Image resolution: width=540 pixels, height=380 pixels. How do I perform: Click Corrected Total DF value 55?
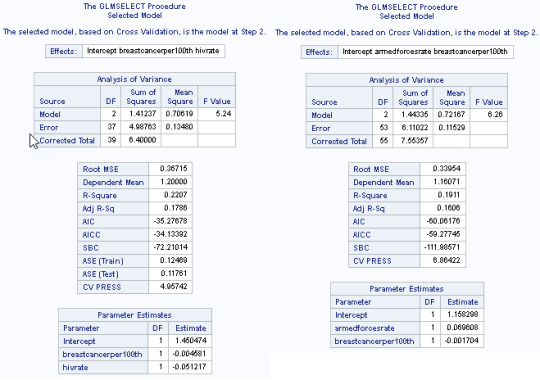[x=383, y=141]
